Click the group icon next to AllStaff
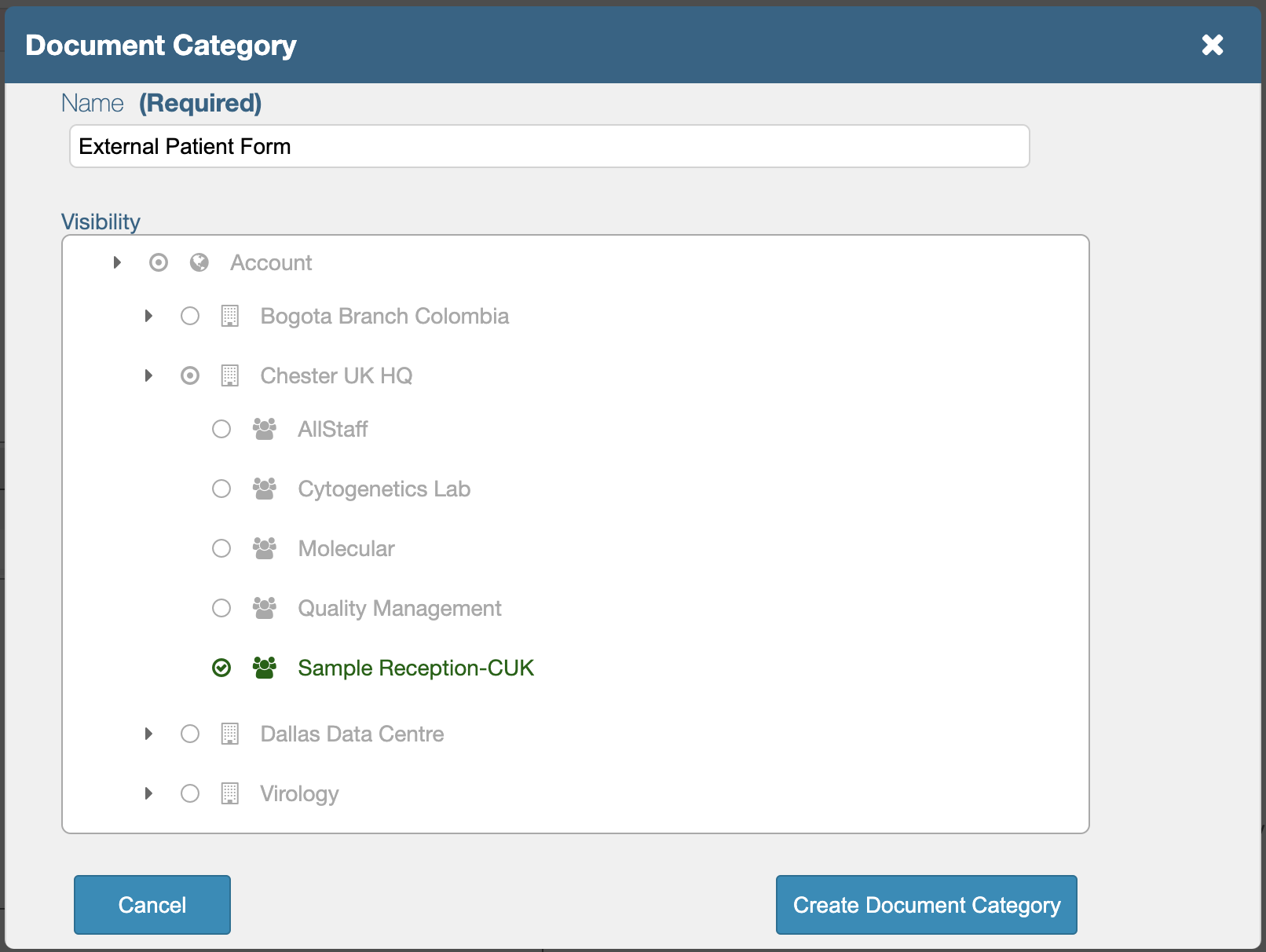The image size is (1266, 952). tap(265, 429)
